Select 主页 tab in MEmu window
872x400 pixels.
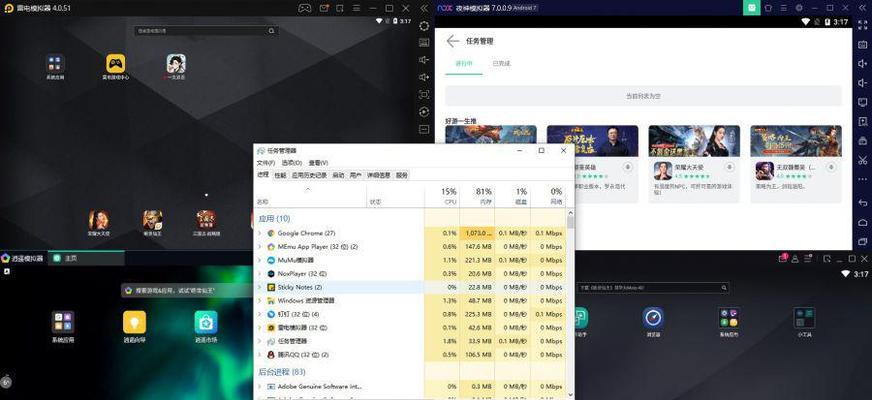point(86,258)
